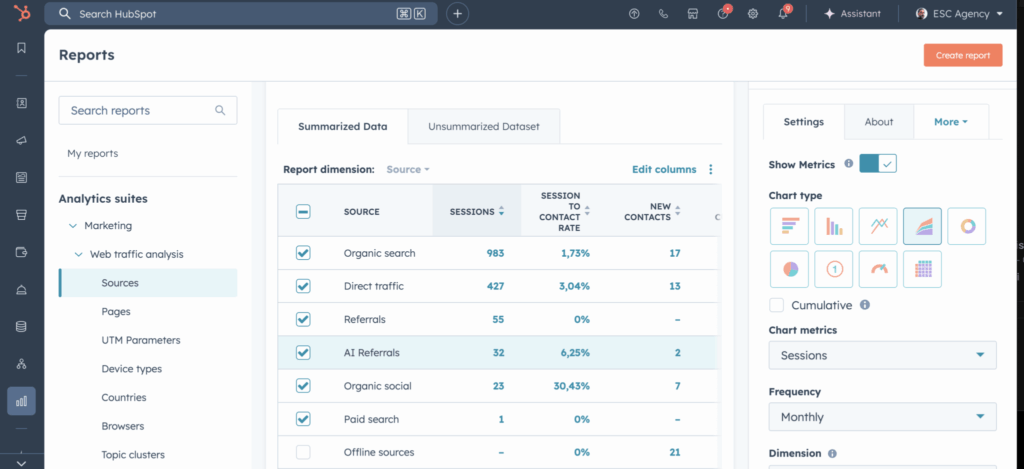Open the settings gear icon

pos(752,14)
